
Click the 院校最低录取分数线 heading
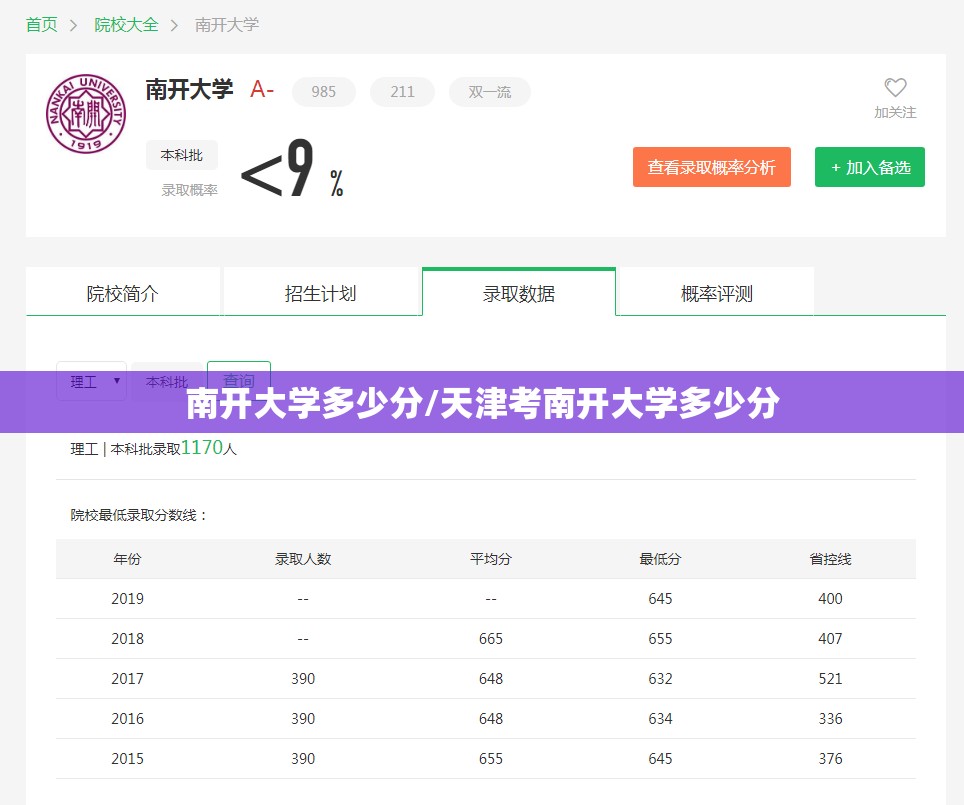coord(138,515)
